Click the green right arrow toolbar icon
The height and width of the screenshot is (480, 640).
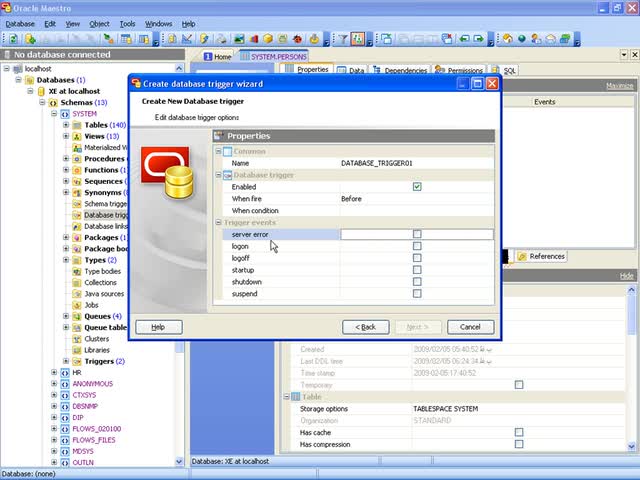pos(478,39)
